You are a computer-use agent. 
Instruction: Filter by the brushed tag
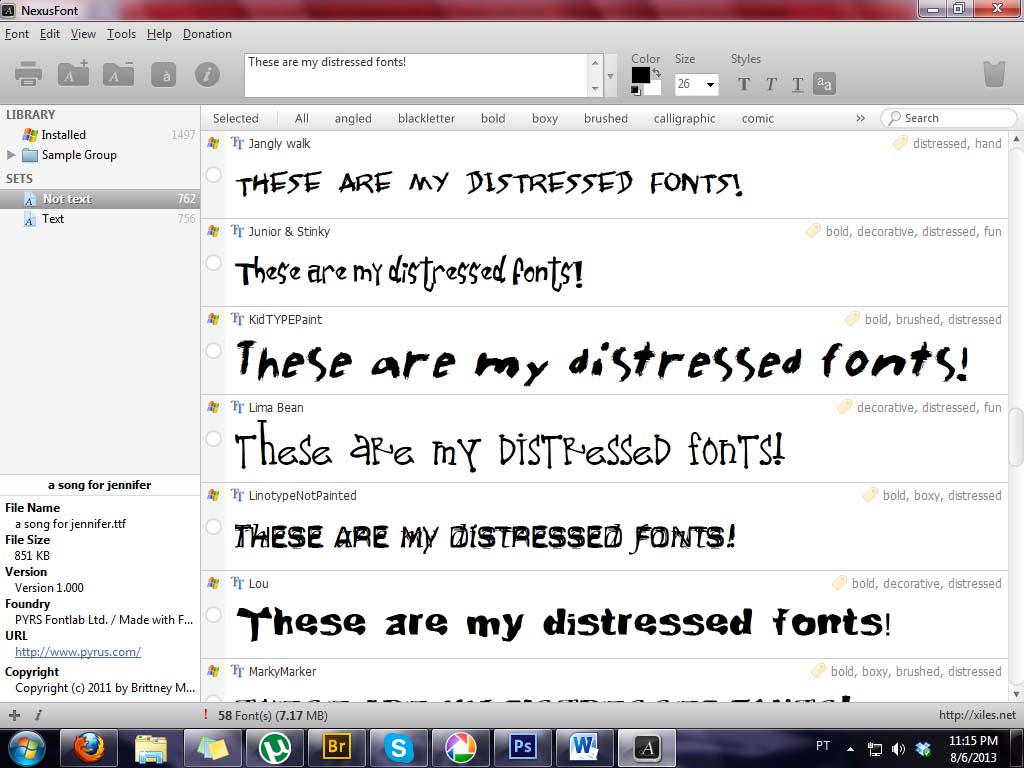pyautogui.click(x=605, y=118)
